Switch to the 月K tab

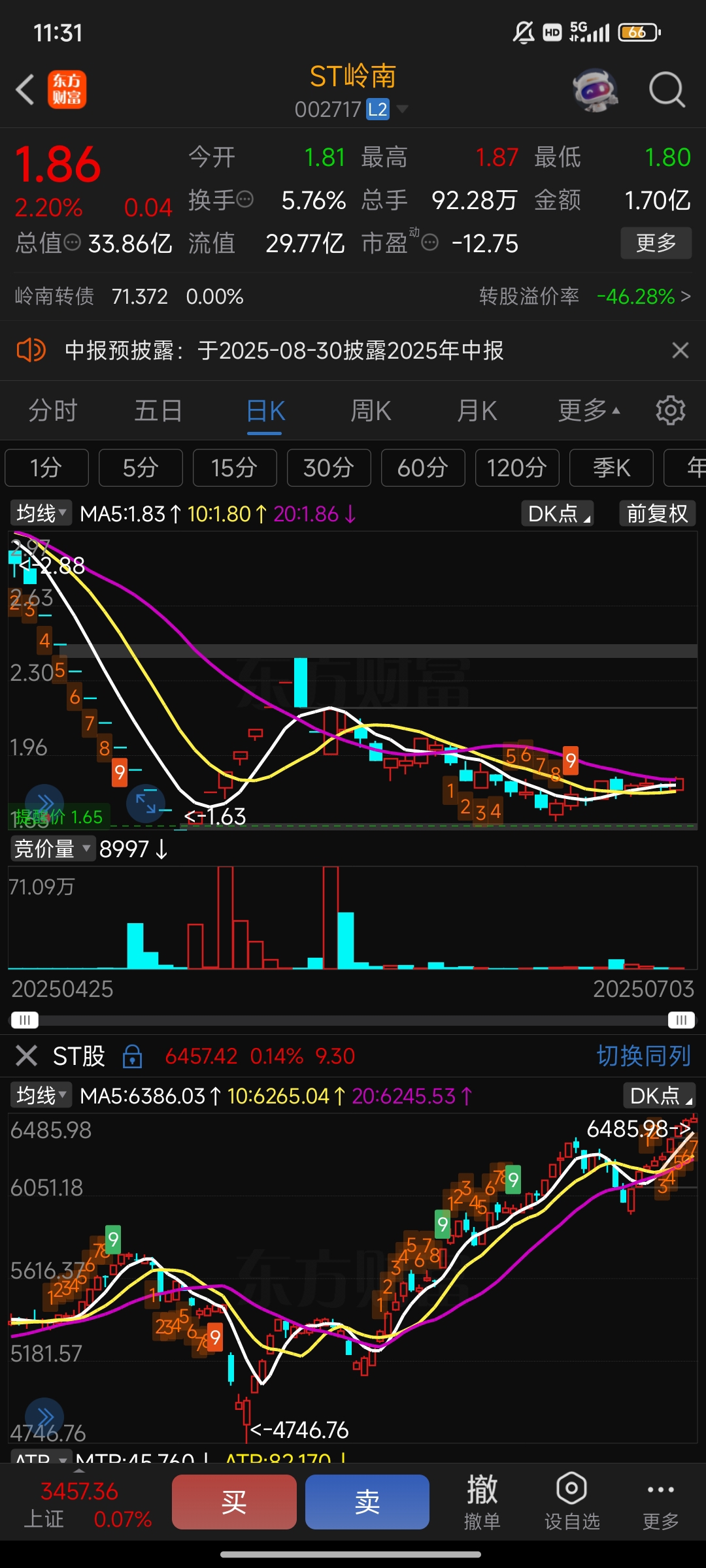click(477, 411)
